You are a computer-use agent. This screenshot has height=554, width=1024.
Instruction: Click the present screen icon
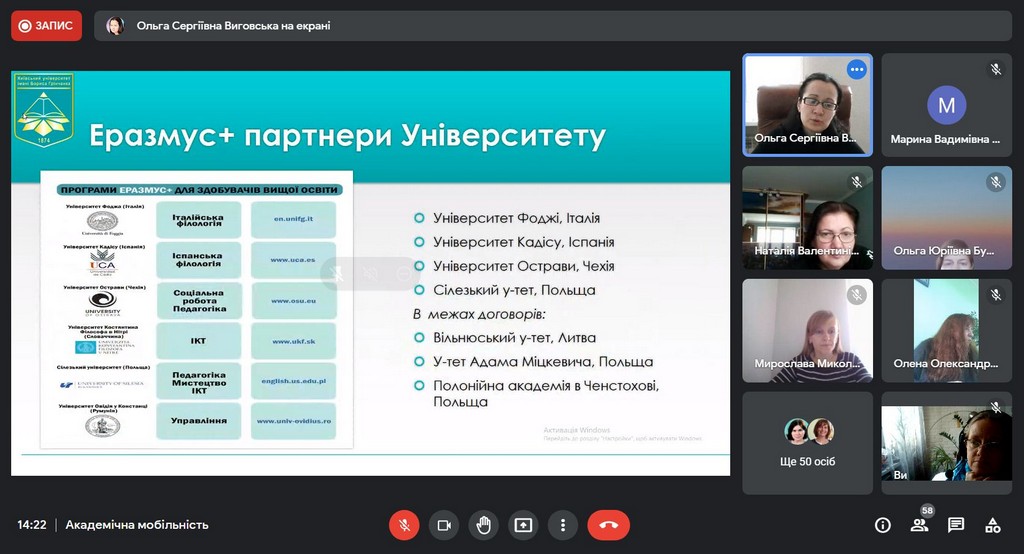click(x=523, y=525)
